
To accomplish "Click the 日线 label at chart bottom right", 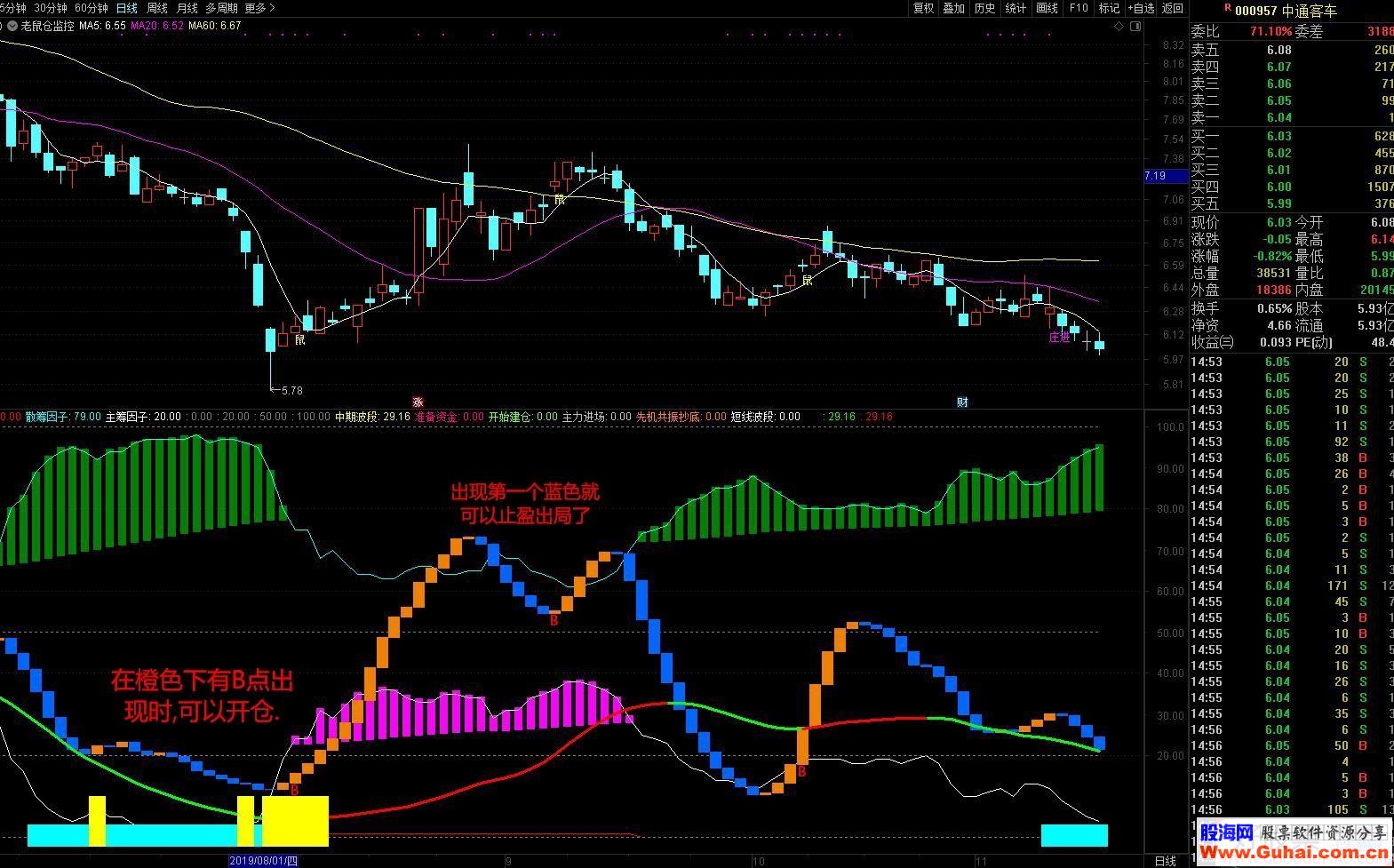I will 1165,861.
